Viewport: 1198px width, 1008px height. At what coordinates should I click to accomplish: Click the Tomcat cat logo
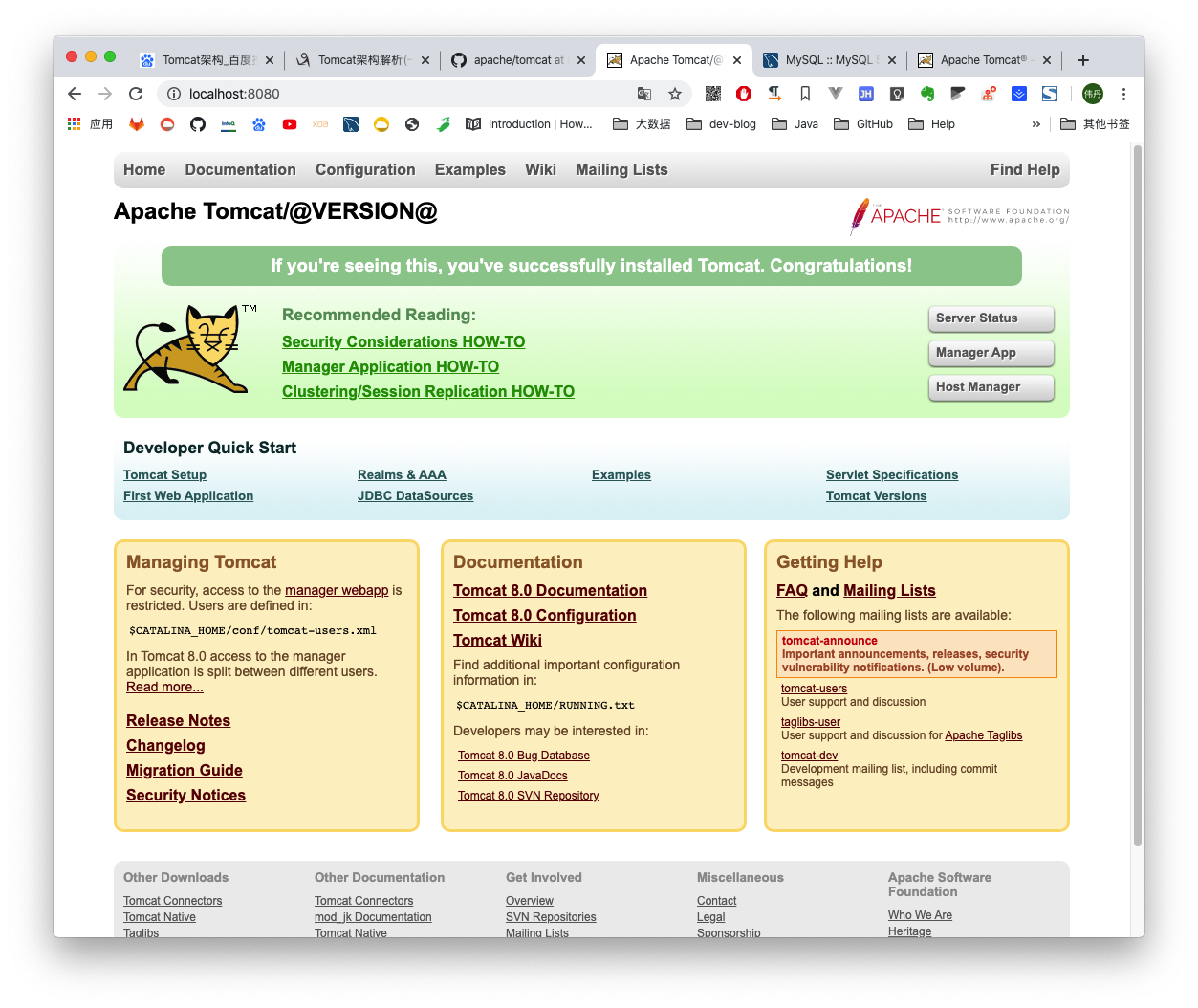click(x=188, y=350)
